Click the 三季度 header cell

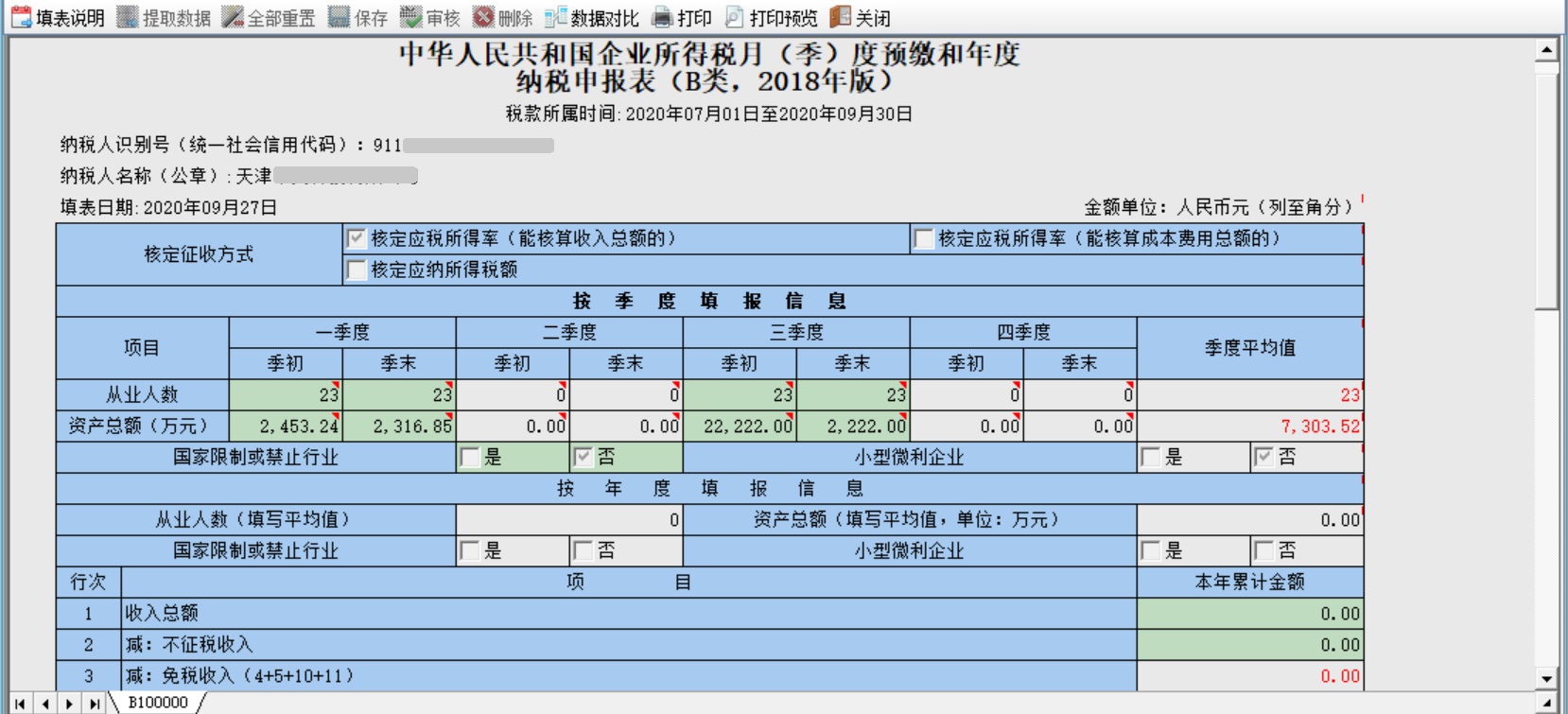(796, 332)
